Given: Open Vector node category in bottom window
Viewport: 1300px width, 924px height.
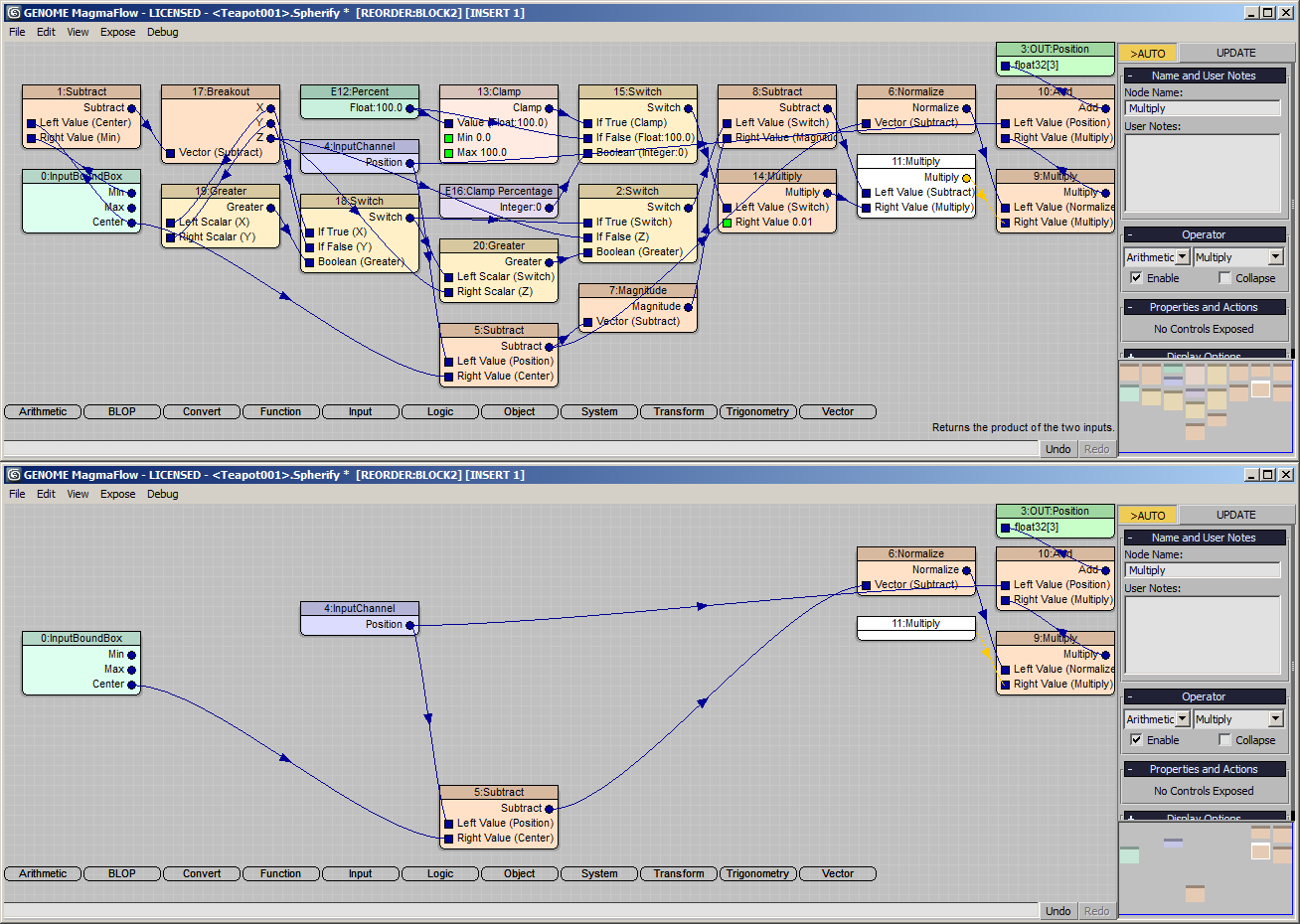Looking at the screenshot, I should click(838, 873).
